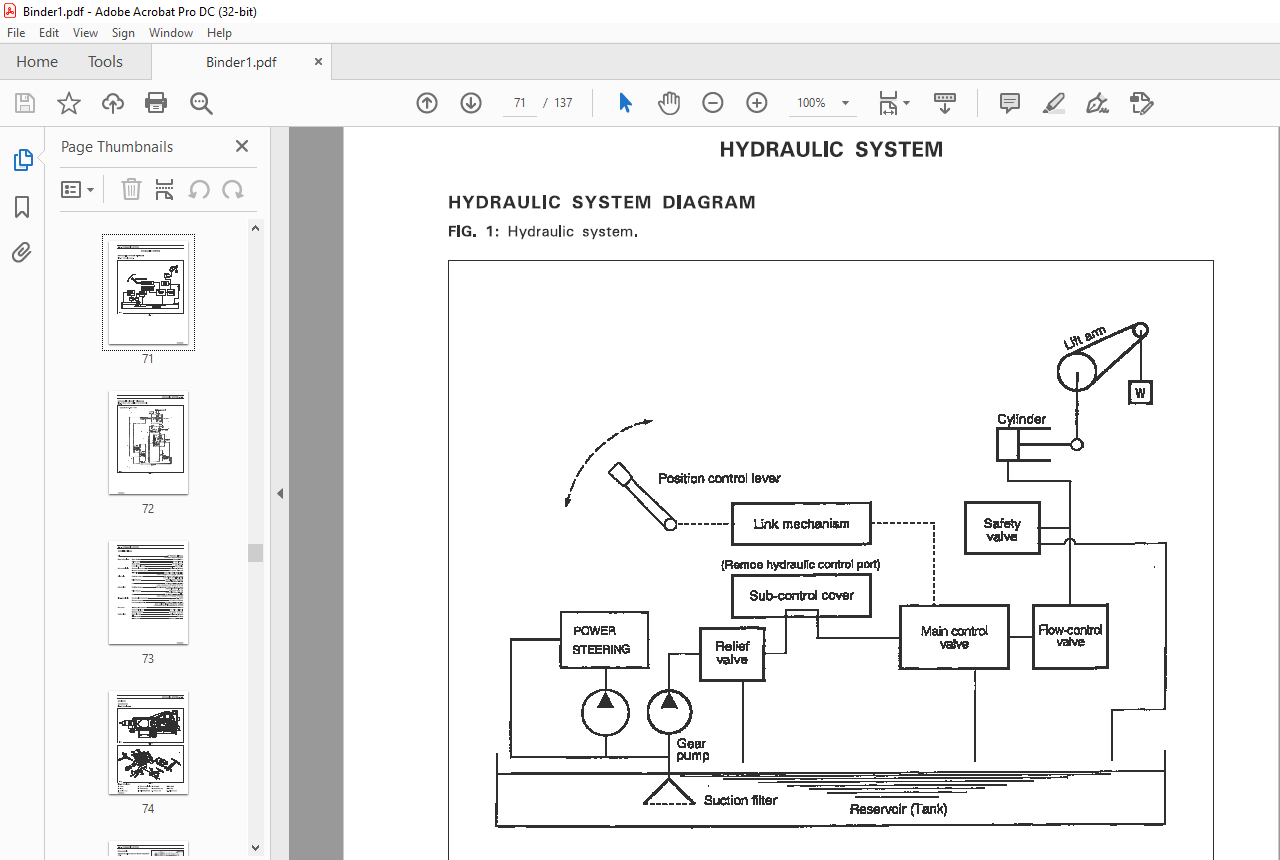Close the Page Thumbnails panel
The height and width of the screenshot is (860, 1280).
click(x=242, y=146)
